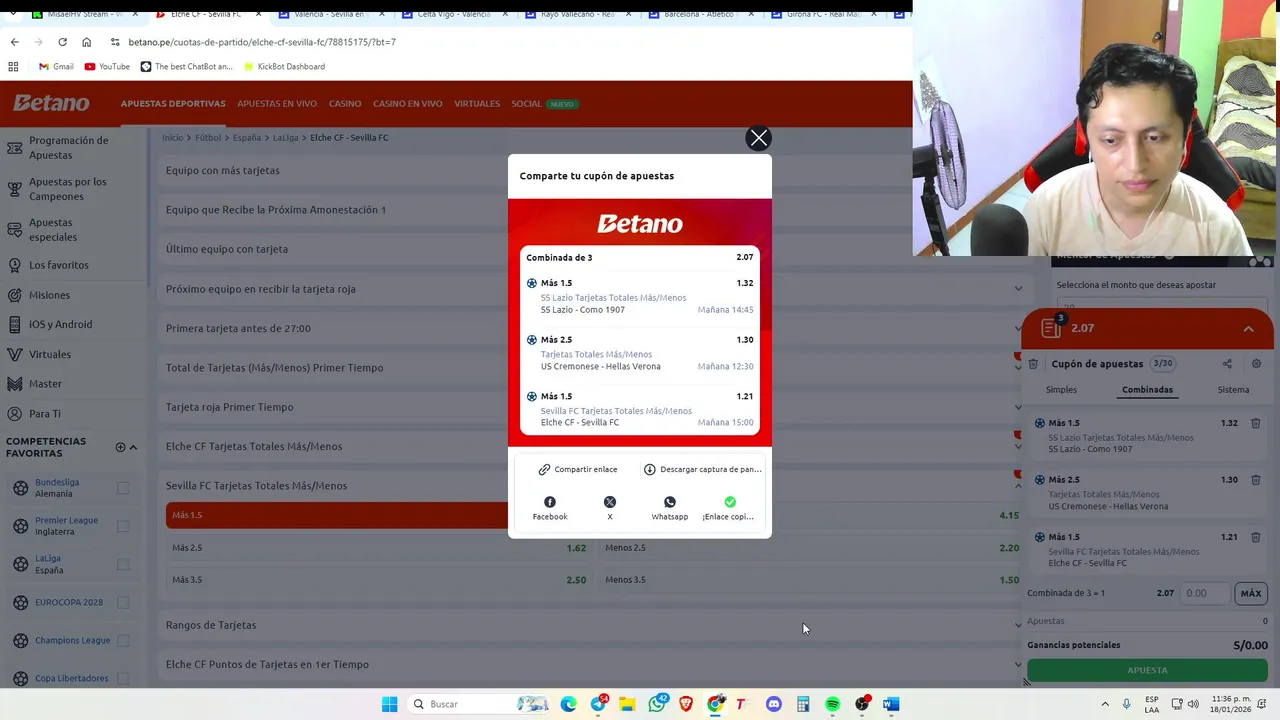
Task: Click the Betano logo in header
Action: click(x=51, y=103)
